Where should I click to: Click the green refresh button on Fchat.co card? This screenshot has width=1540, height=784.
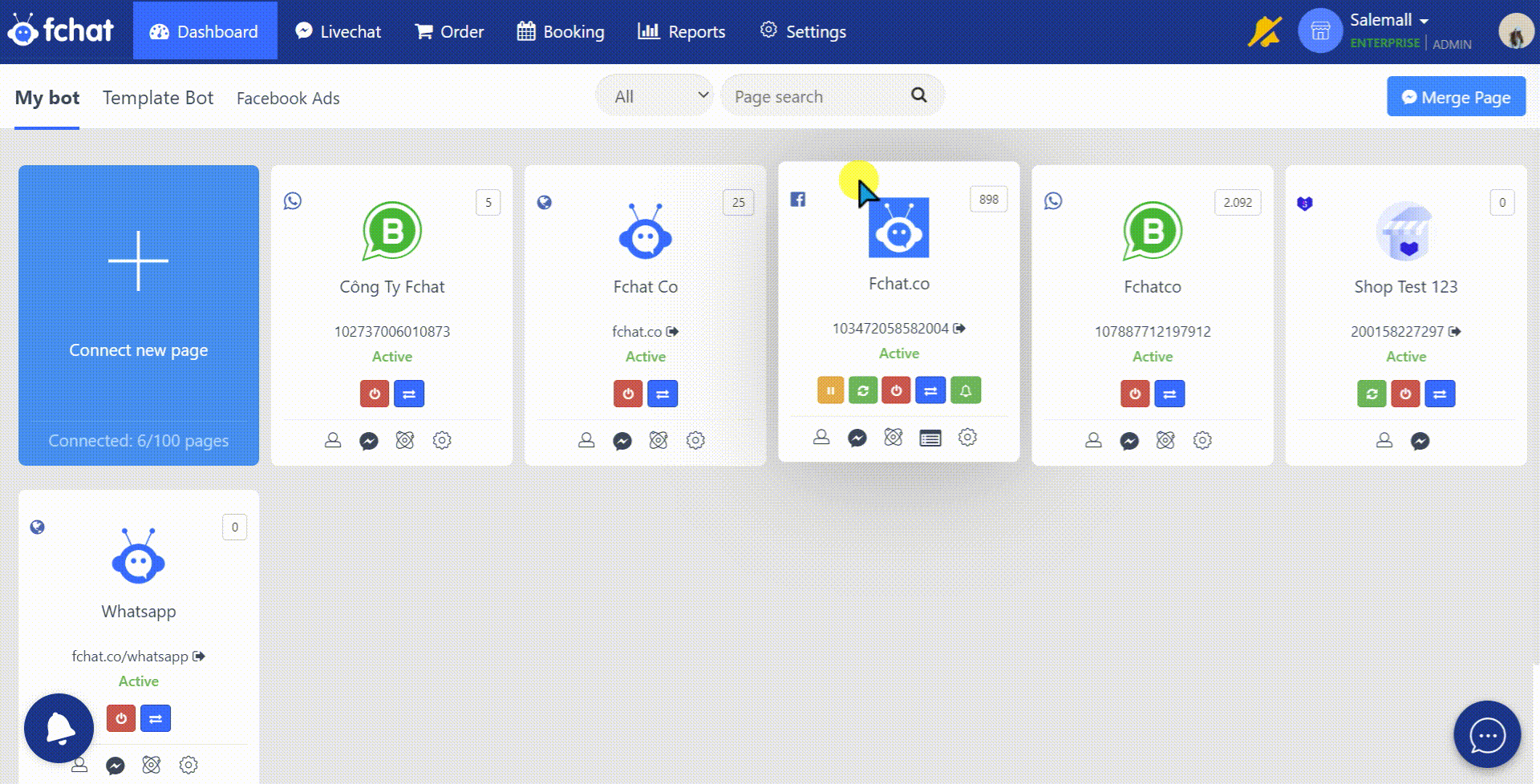863,390
